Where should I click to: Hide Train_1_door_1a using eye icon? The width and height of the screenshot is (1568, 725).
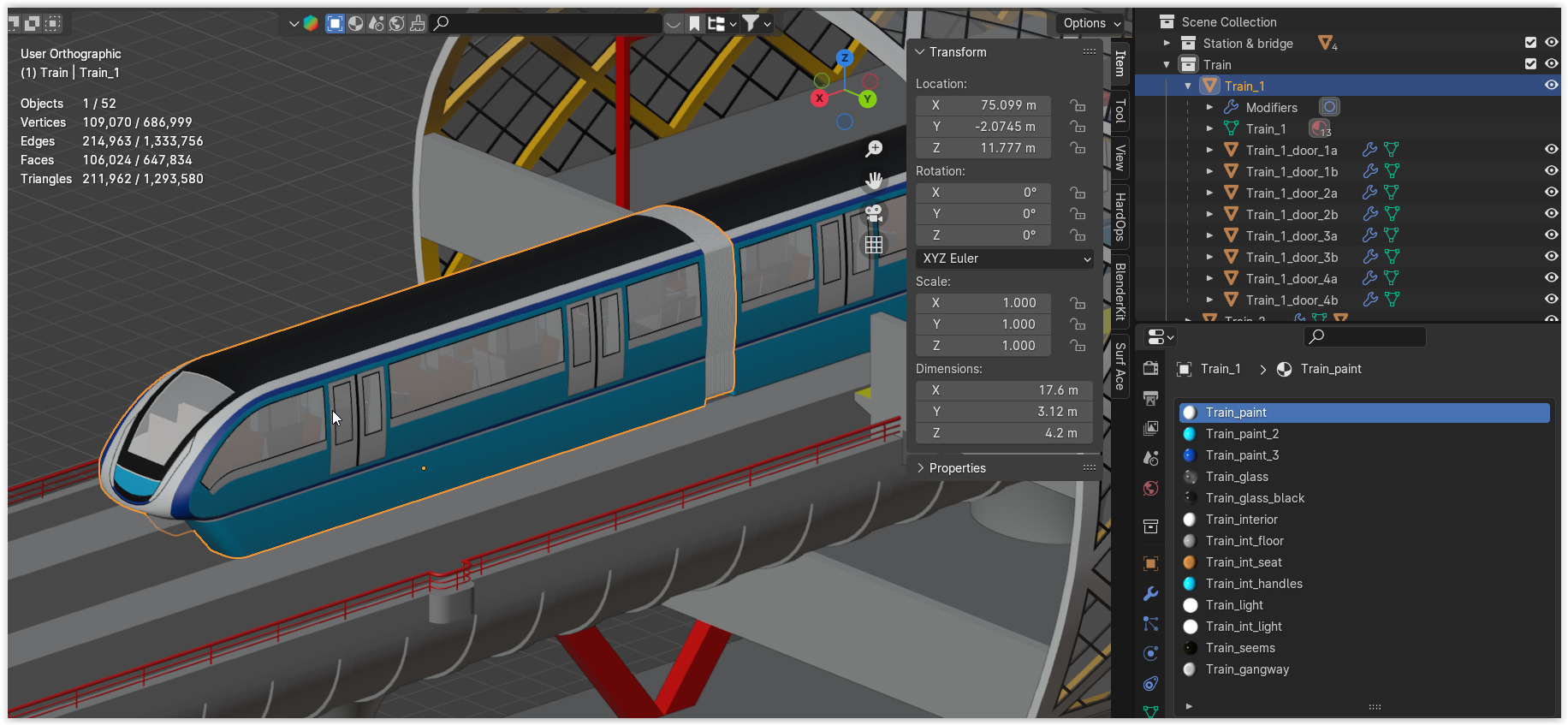click(1551, 150)
